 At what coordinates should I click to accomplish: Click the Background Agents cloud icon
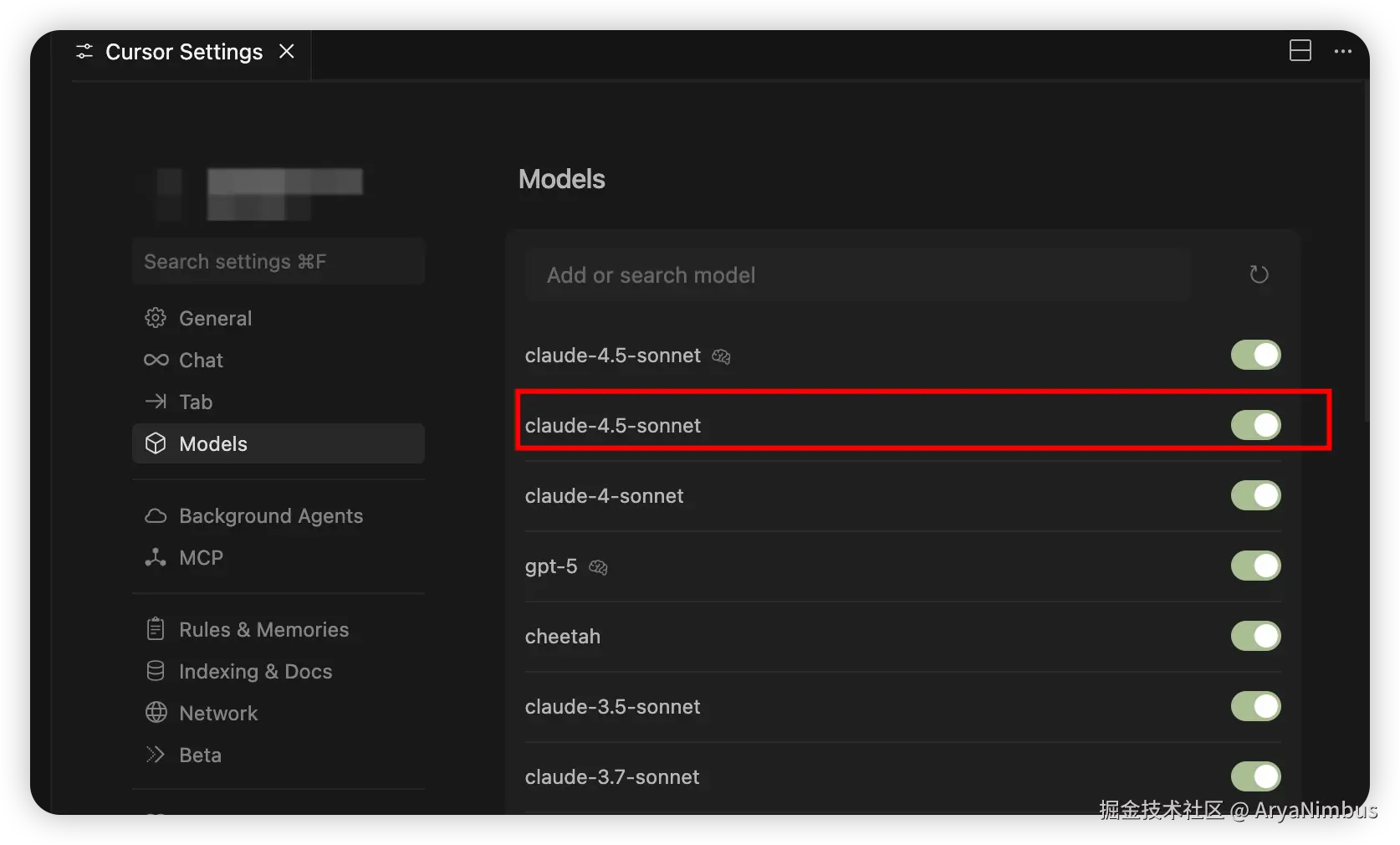(156, 515)
